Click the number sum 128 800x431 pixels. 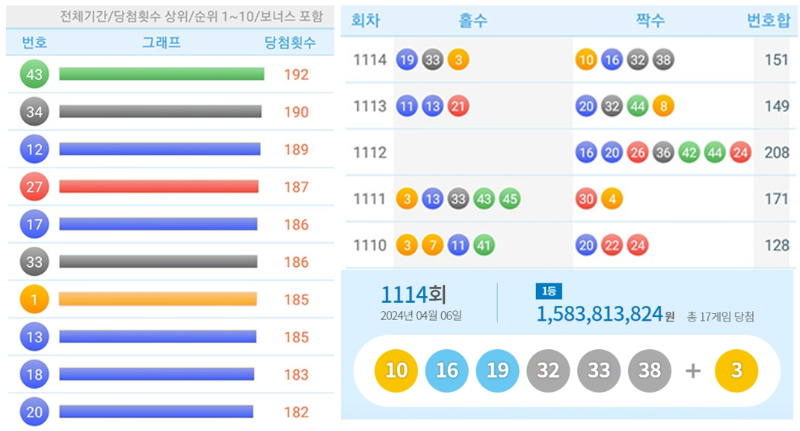tap(777, 245)
